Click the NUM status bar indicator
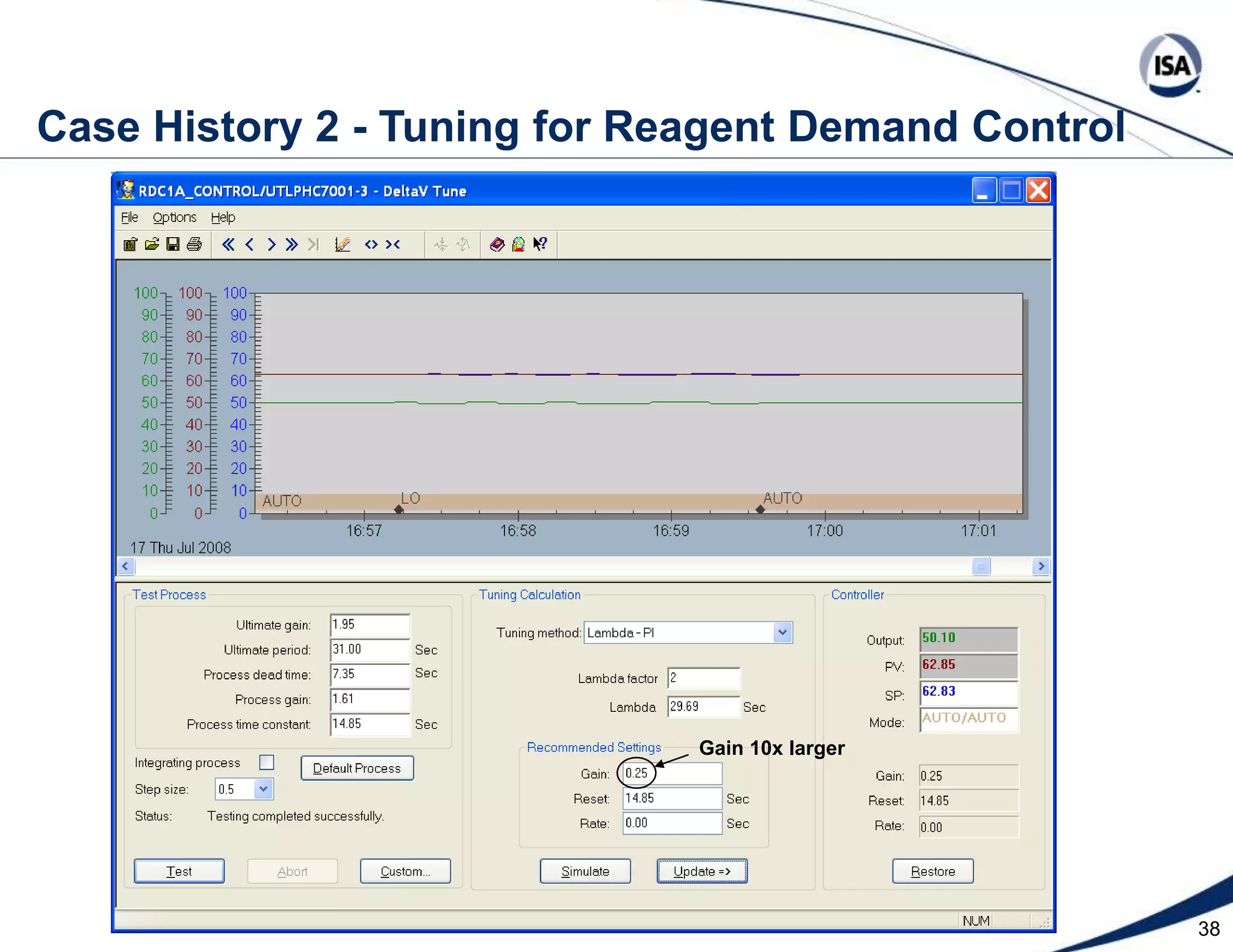 click(976, 921)
